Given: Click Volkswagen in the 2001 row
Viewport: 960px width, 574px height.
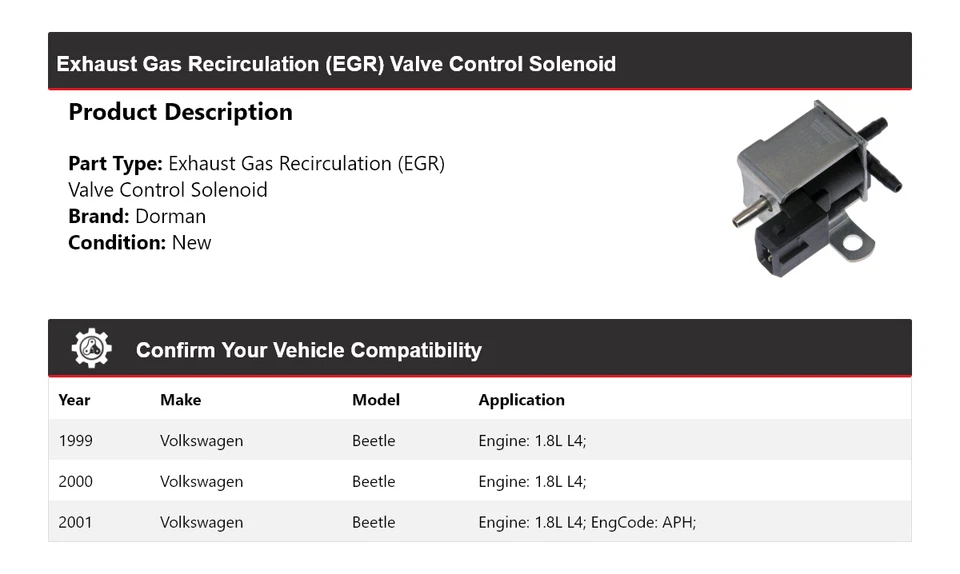Looking at the screenshot, I should click(201, 522).
